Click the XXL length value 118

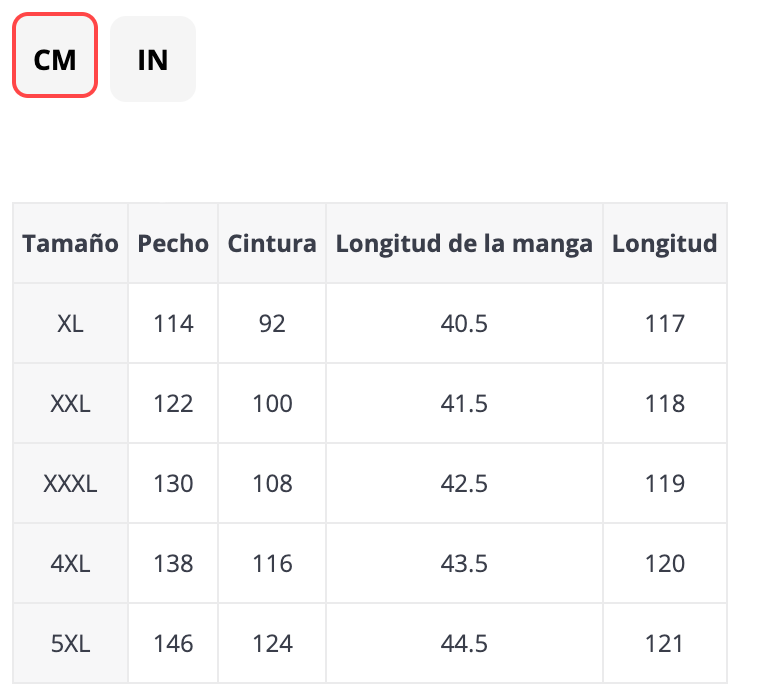coord(665,404)
